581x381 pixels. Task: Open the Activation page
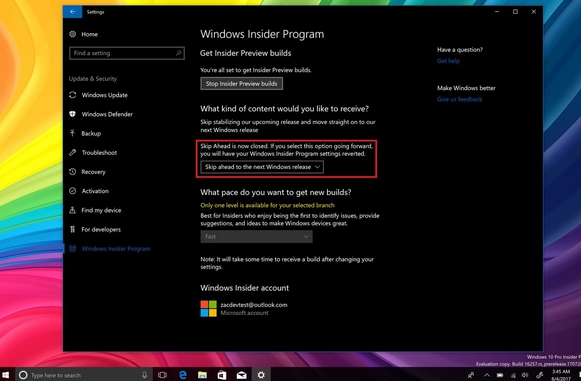pos(95,191)
